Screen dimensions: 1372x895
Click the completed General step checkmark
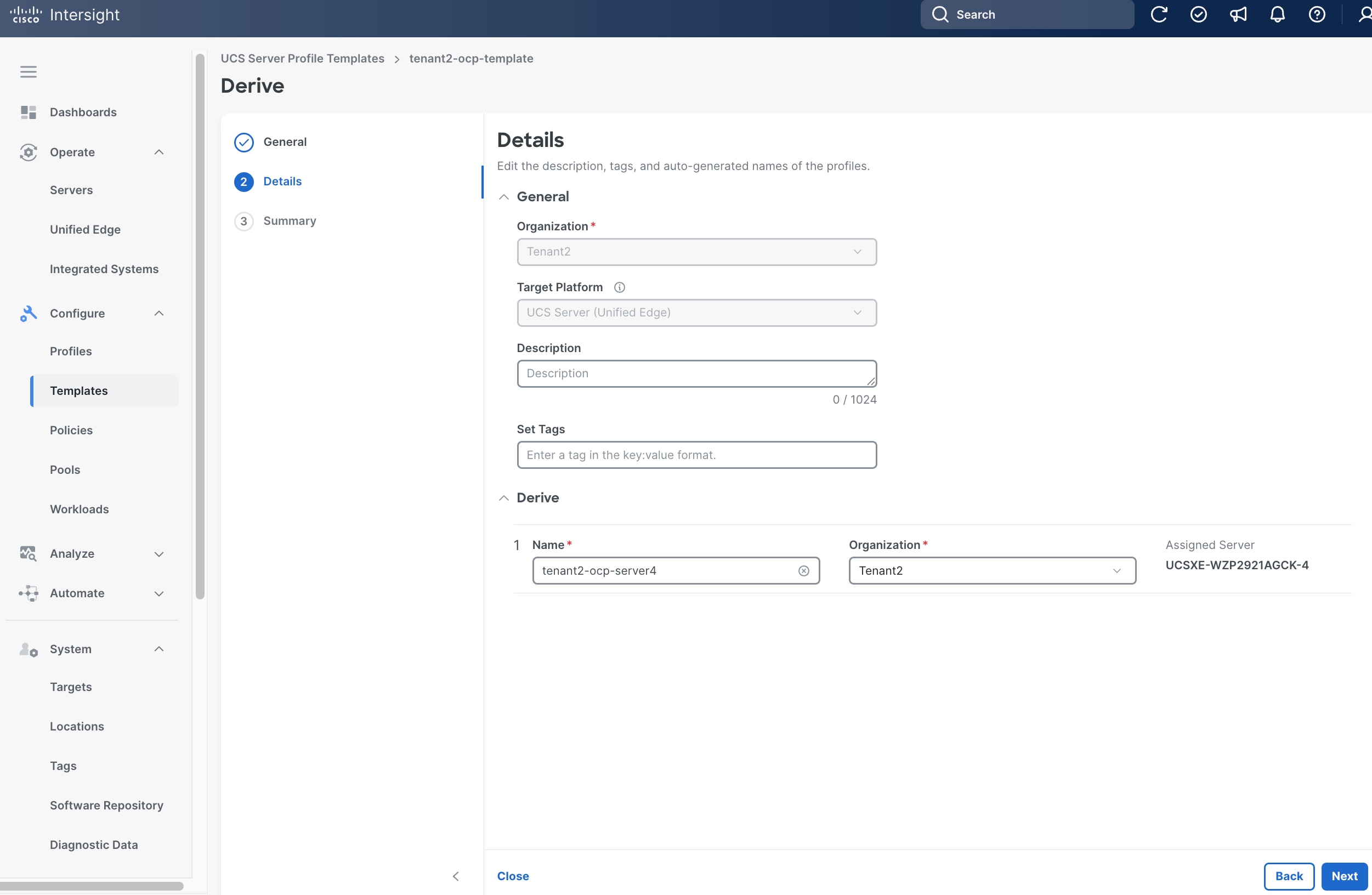[x=244, y=142]
